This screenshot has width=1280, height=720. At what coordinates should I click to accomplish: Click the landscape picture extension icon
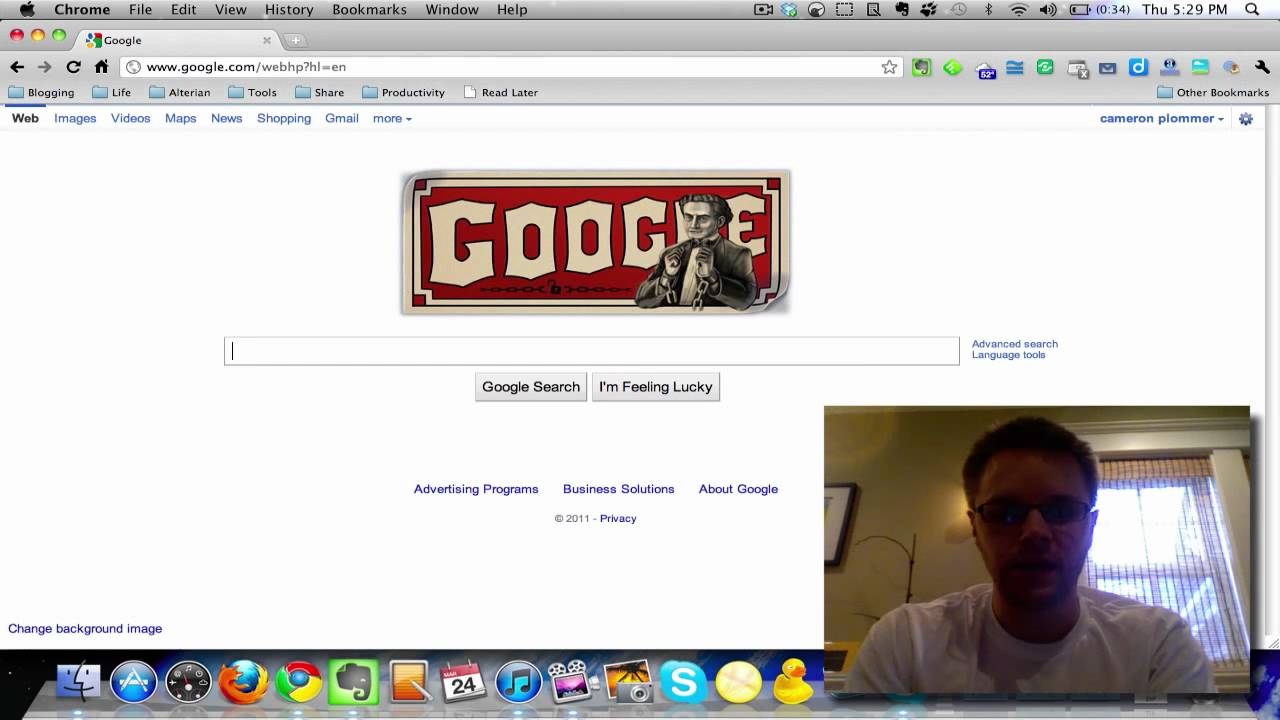1200,68
